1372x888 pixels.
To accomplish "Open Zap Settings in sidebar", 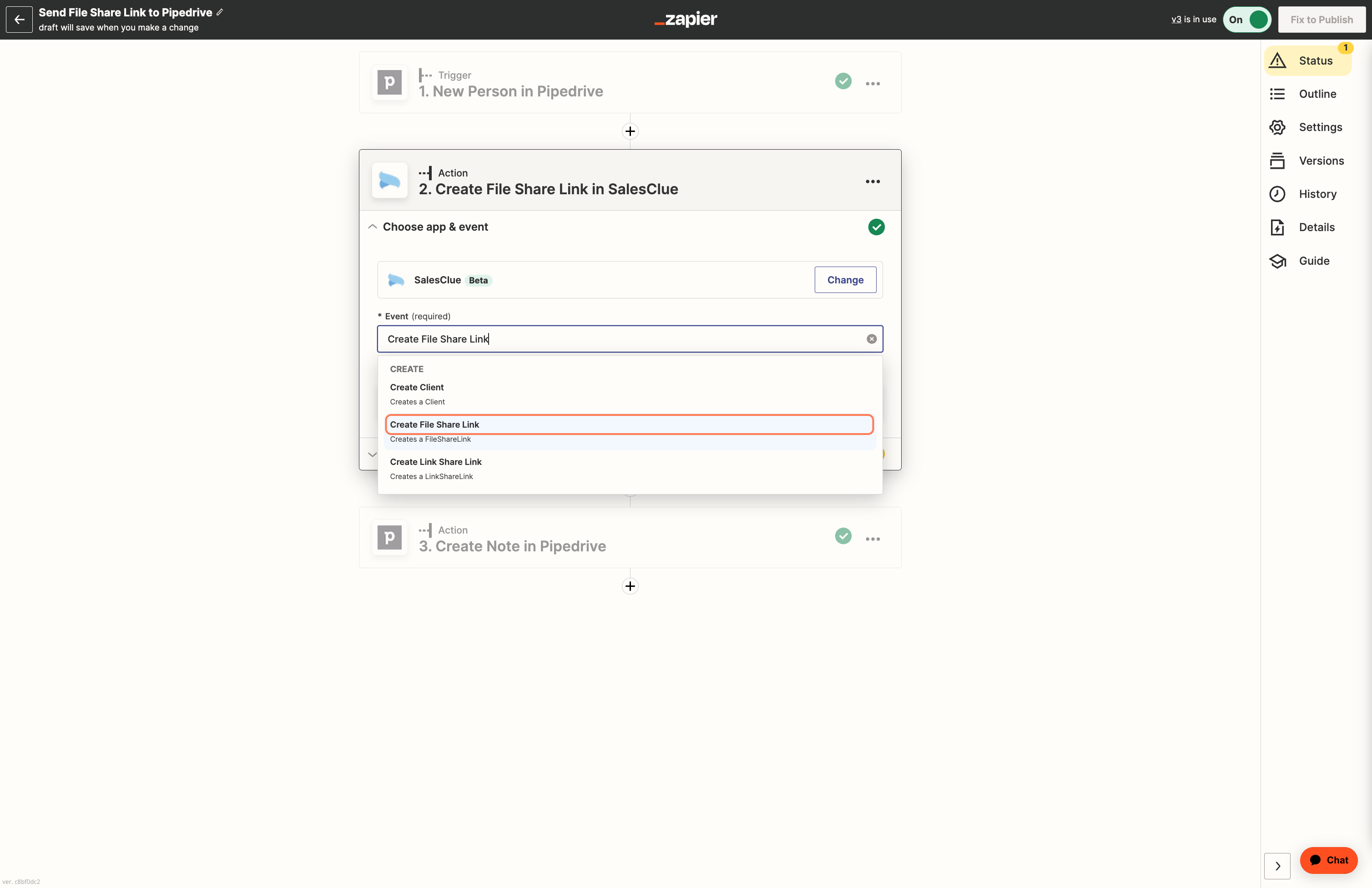I will tap(1307, 127).
